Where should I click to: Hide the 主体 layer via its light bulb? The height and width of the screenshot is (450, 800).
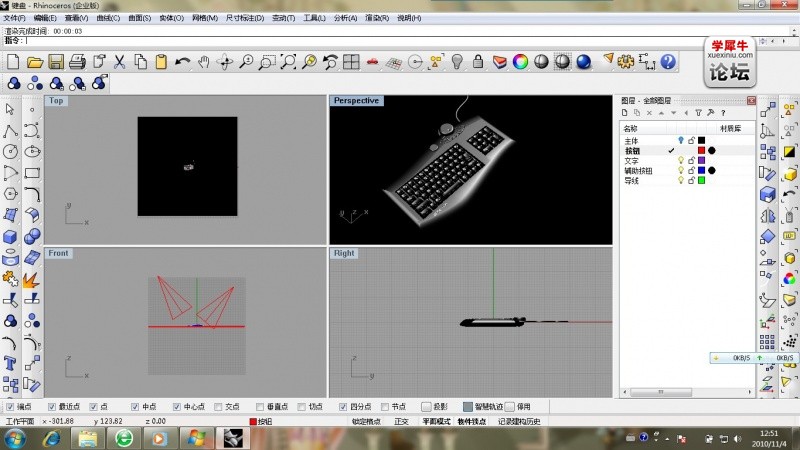[x=681, y=140]
